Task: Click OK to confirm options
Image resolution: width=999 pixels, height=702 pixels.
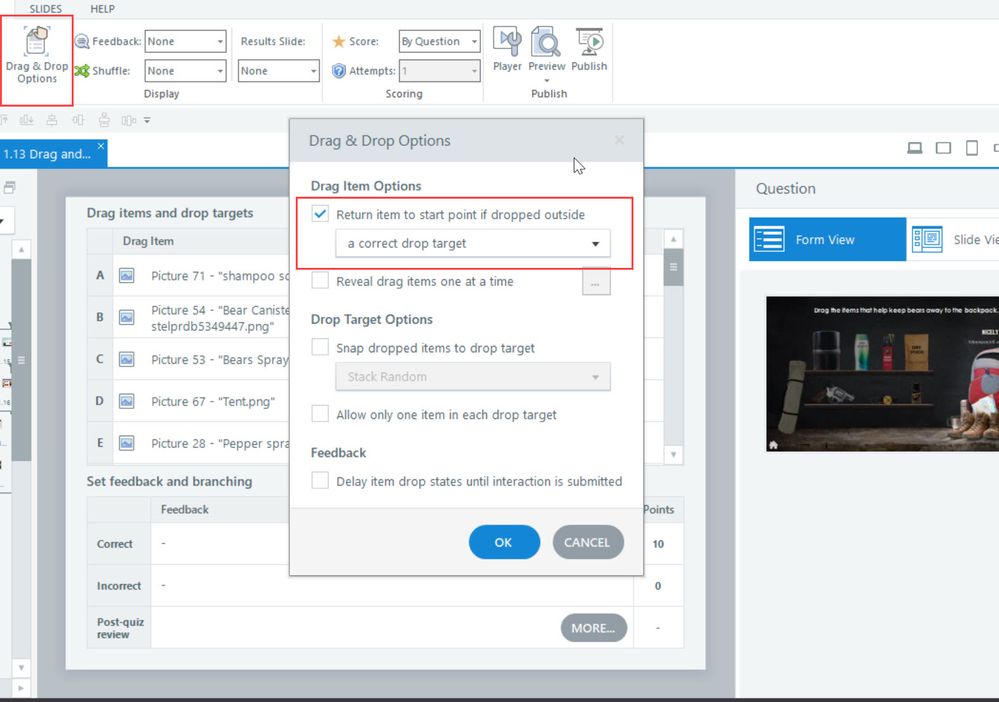Action: [503, 542]
